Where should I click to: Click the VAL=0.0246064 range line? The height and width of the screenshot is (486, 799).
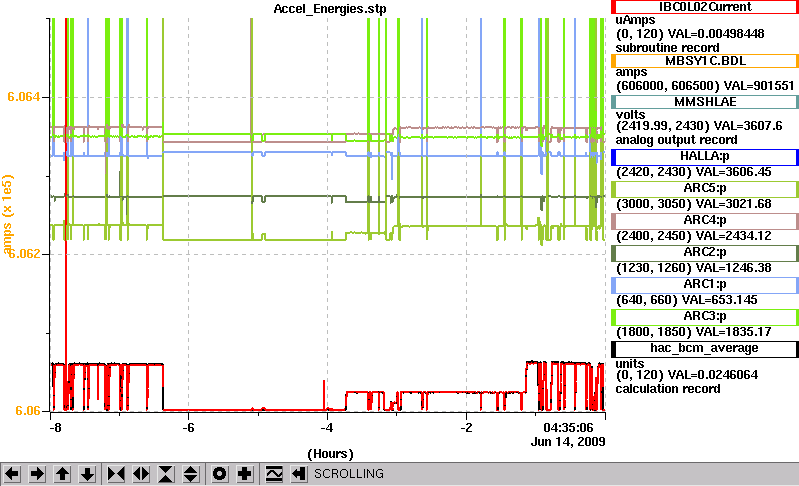(x=687, y=375)
